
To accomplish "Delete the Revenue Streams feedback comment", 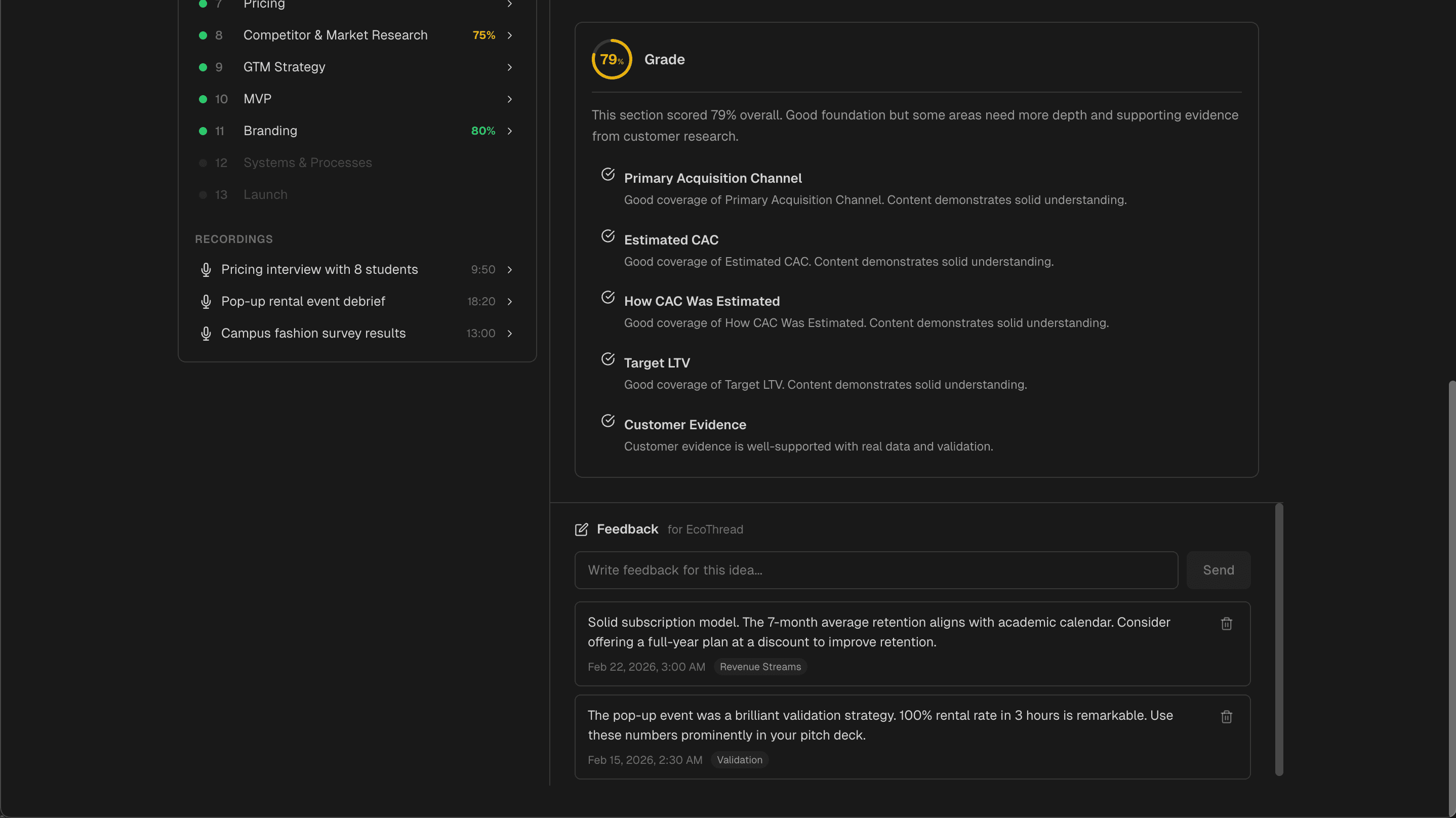I will coord(1226,624).
